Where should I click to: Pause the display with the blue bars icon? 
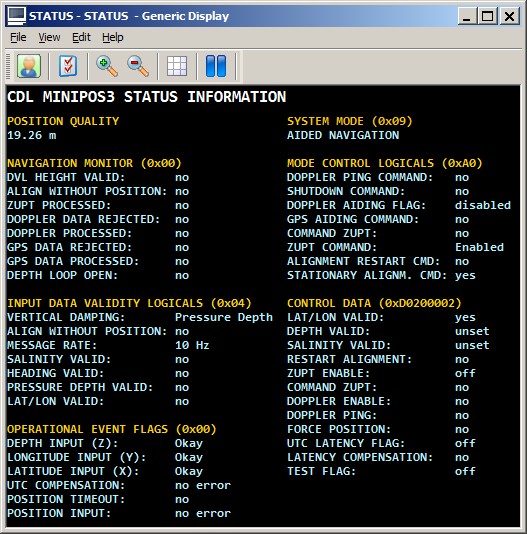[x=216, y=66]
